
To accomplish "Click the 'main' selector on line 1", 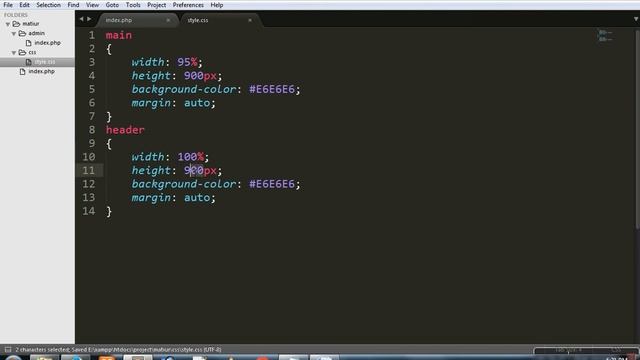I will coord(119,35).
